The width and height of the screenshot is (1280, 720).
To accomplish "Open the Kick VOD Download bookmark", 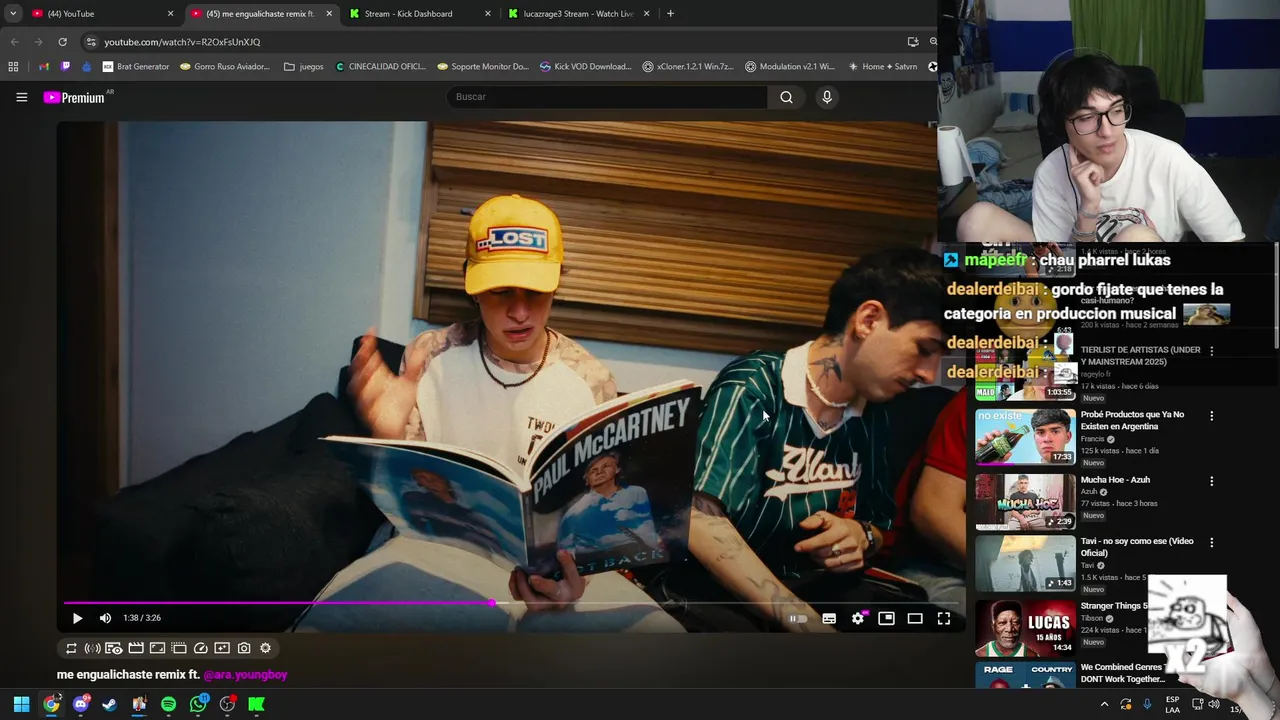I will (x=586, y=67).
